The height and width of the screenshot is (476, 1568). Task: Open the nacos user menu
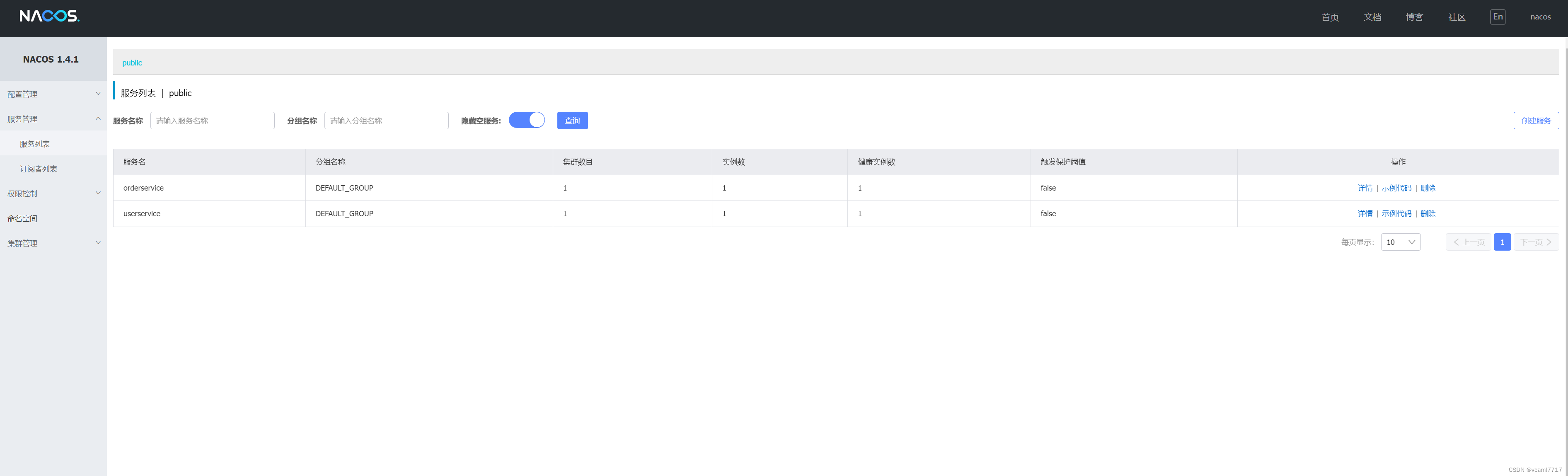point(1541,17)
